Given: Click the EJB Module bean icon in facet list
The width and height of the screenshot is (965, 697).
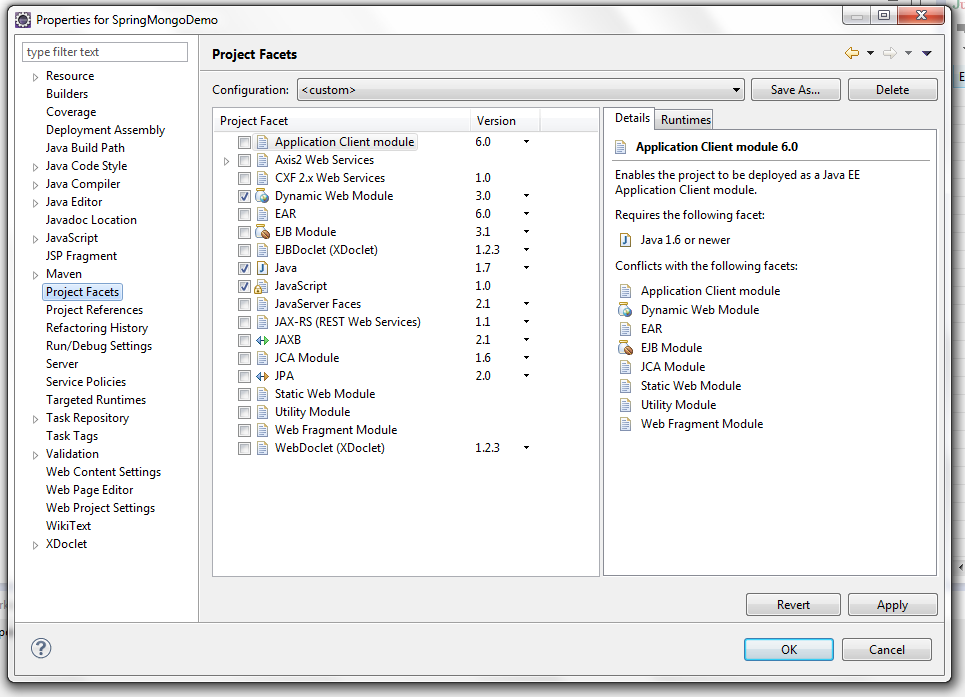Looking at the screenshot, I should (262, 232).
